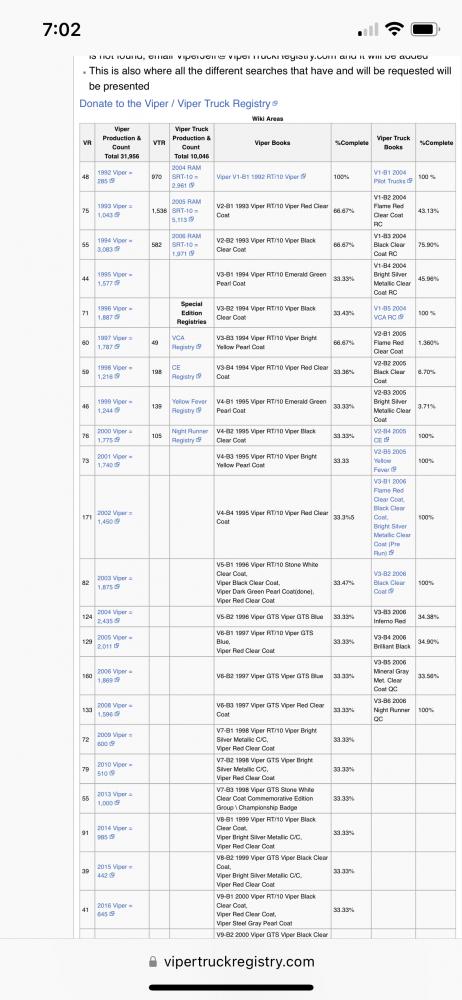This screenshot has height=1000, width=462.
Task: Open the 2015 Viper = 442 link
Action: [114, 871]
